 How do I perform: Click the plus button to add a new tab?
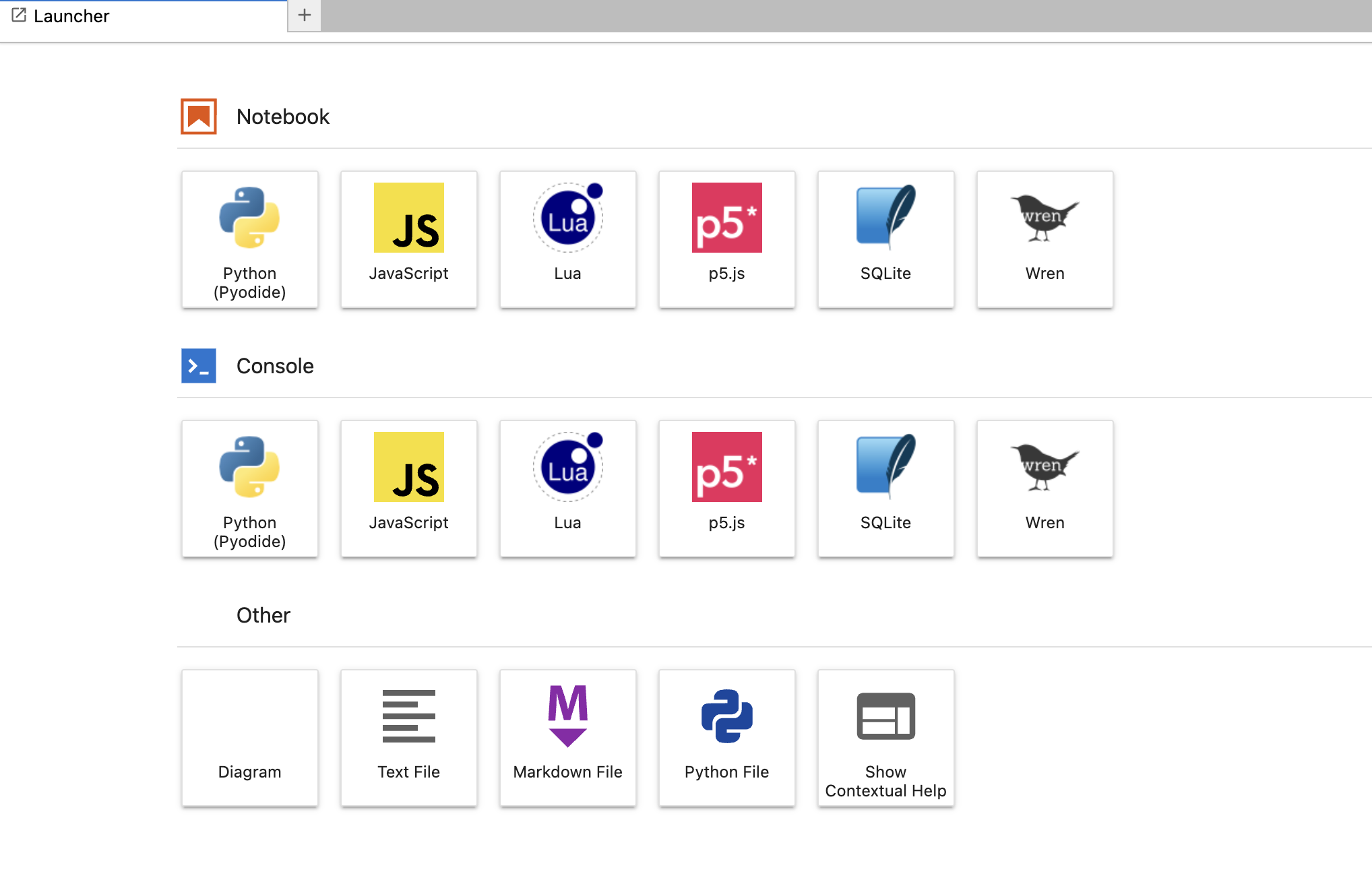tap(305, 15)
